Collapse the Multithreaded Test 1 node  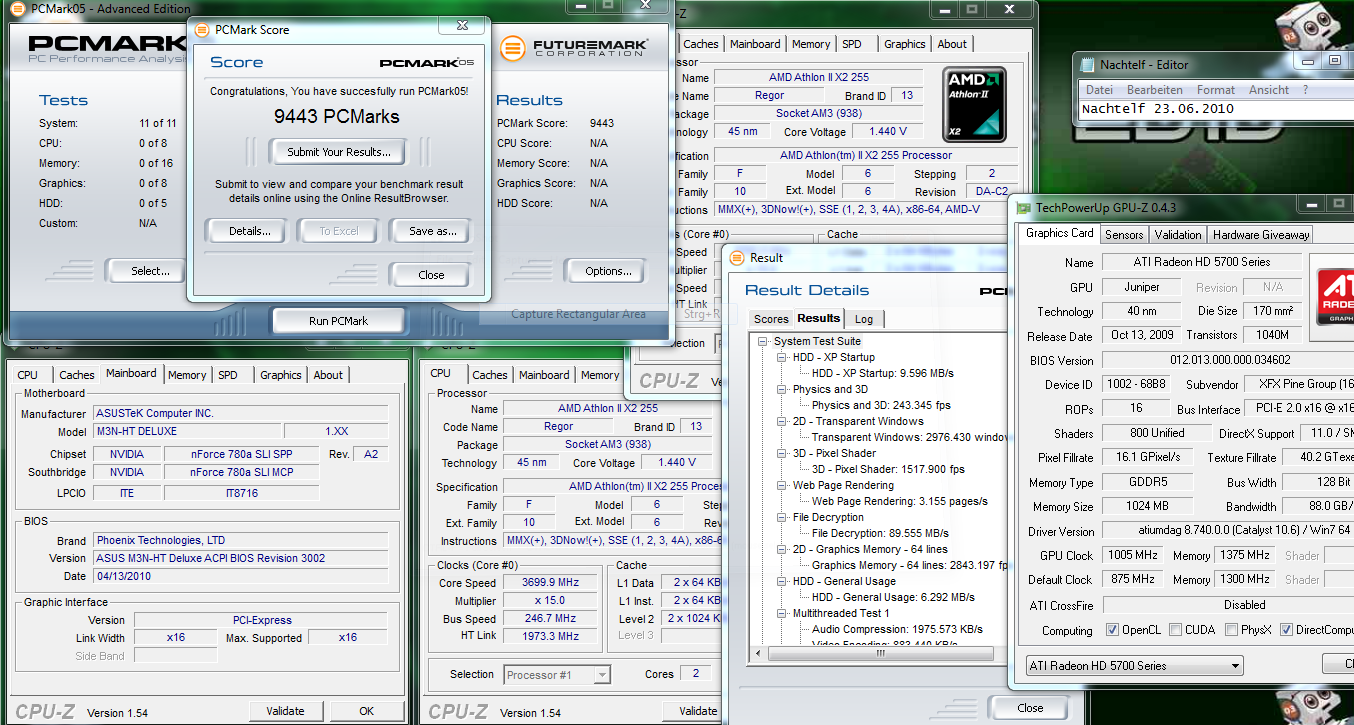782,613
